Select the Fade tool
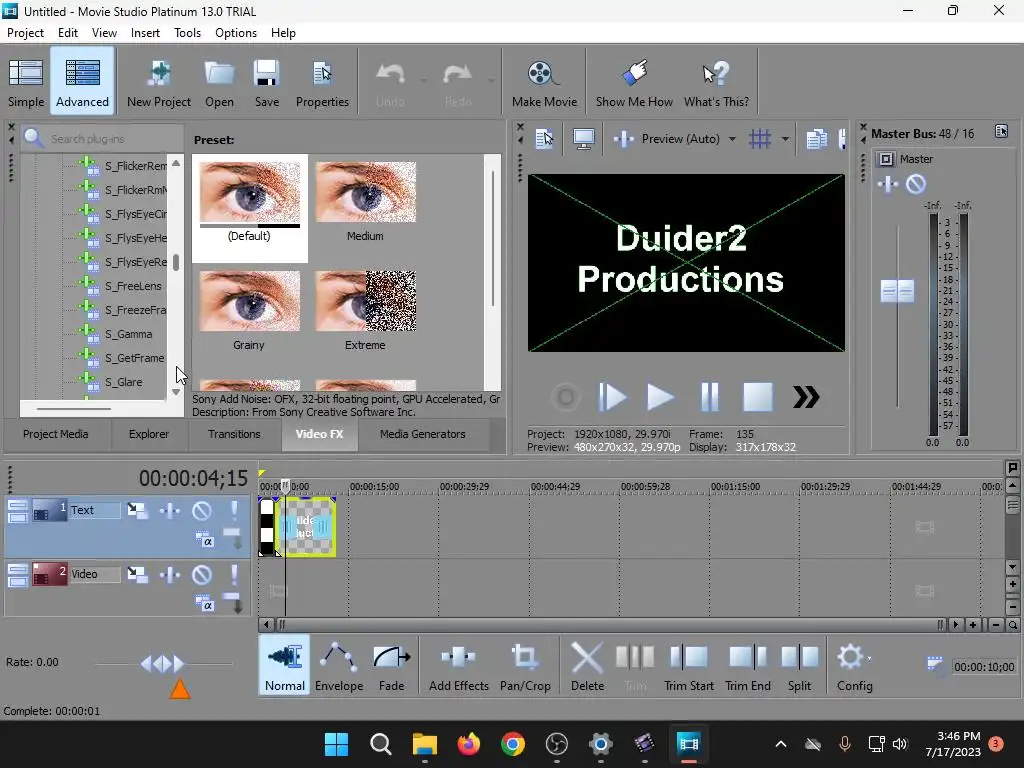The height and width of the screenshot is (768, 1024). [391, 667]
